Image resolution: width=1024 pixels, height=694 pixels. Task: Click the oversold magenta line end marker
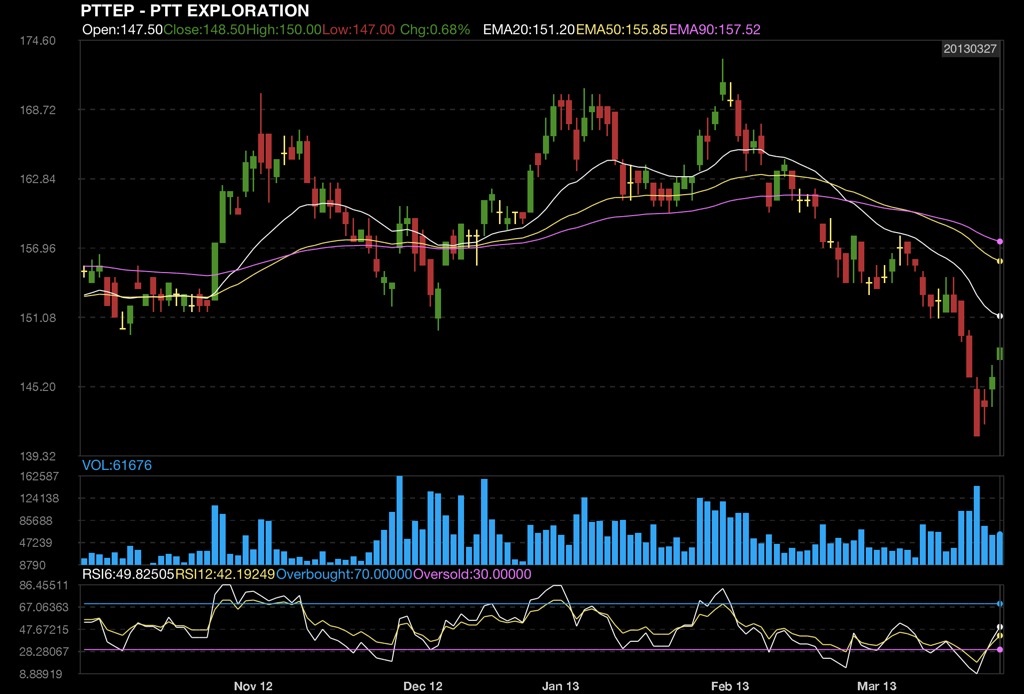coord(1000,650)
